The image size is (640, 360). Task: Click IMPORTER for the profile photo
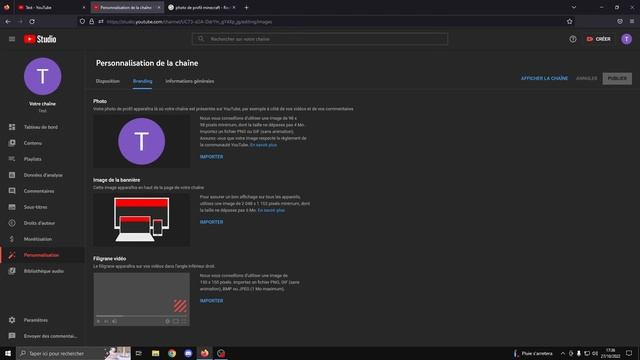(x=211, y=157)
